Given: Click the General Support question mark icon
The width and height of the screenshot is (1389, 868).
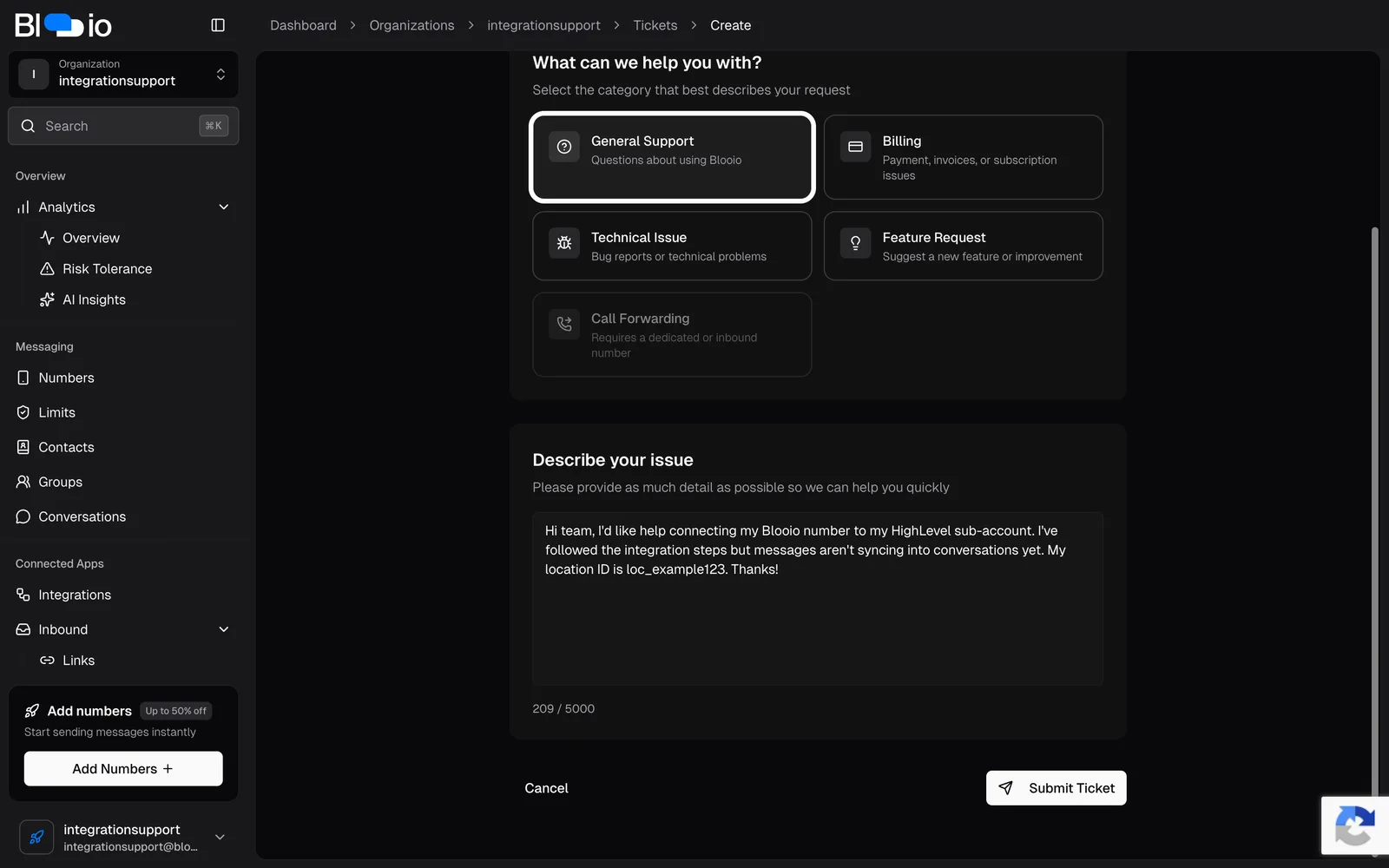Looking at the screenshot, I should (x=564, y=147).
